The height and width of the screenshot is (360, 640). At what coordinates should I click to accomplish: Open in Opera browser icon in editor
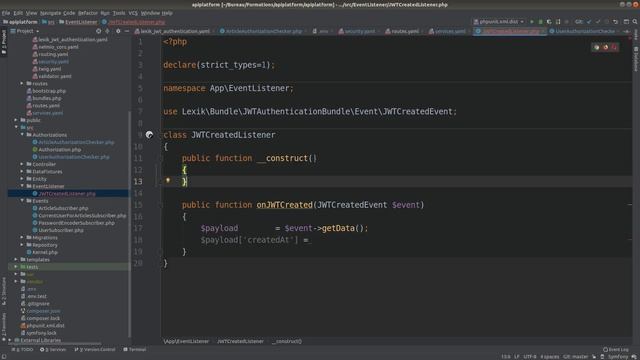614,47
